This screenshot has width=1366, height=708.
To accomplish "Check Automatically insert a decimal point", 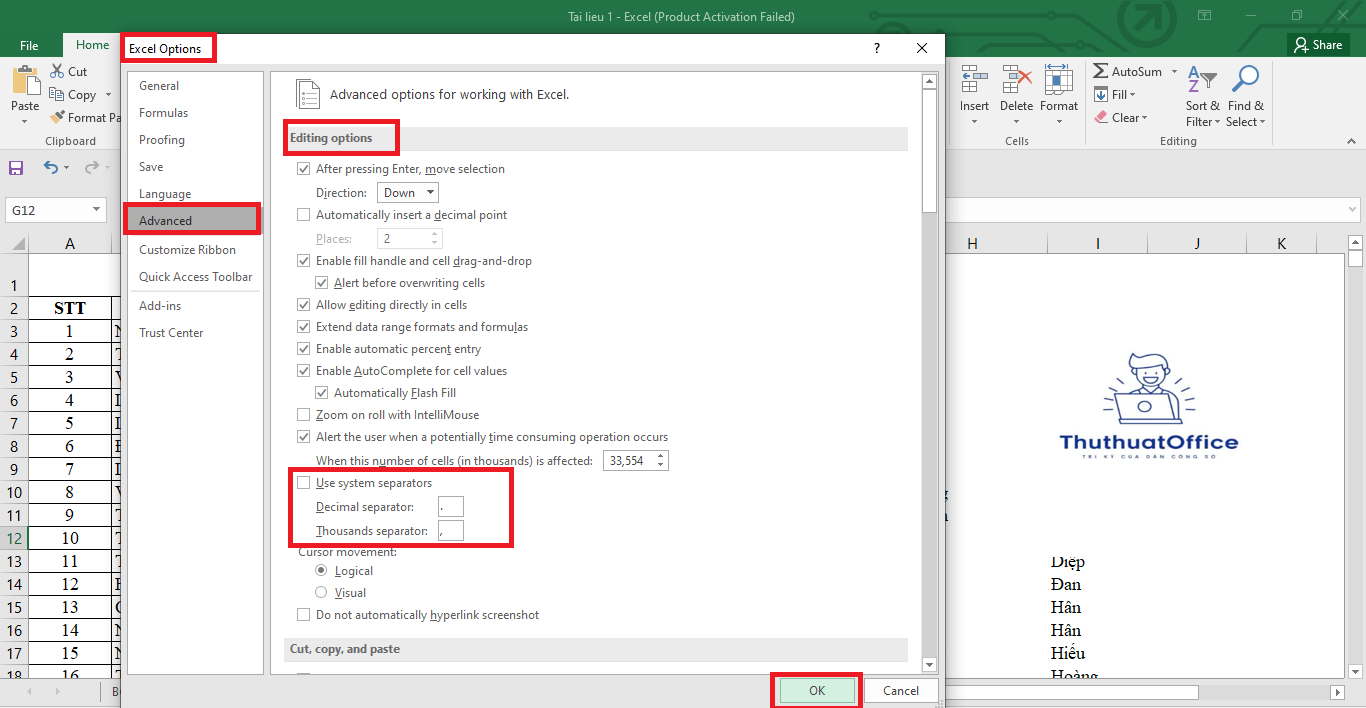I will click(x=304, y=215).
